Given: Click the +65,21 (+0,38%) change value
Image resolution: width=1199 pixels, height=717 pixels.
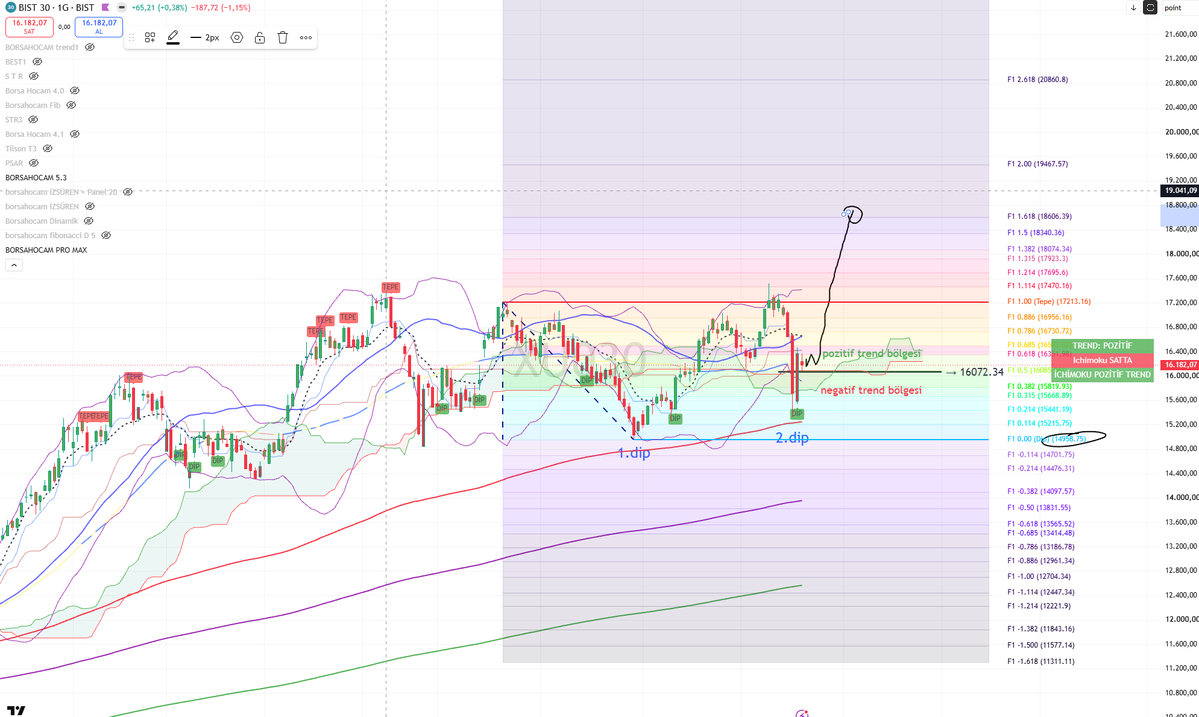Looking at the screenshot, I should coord(159,8).
